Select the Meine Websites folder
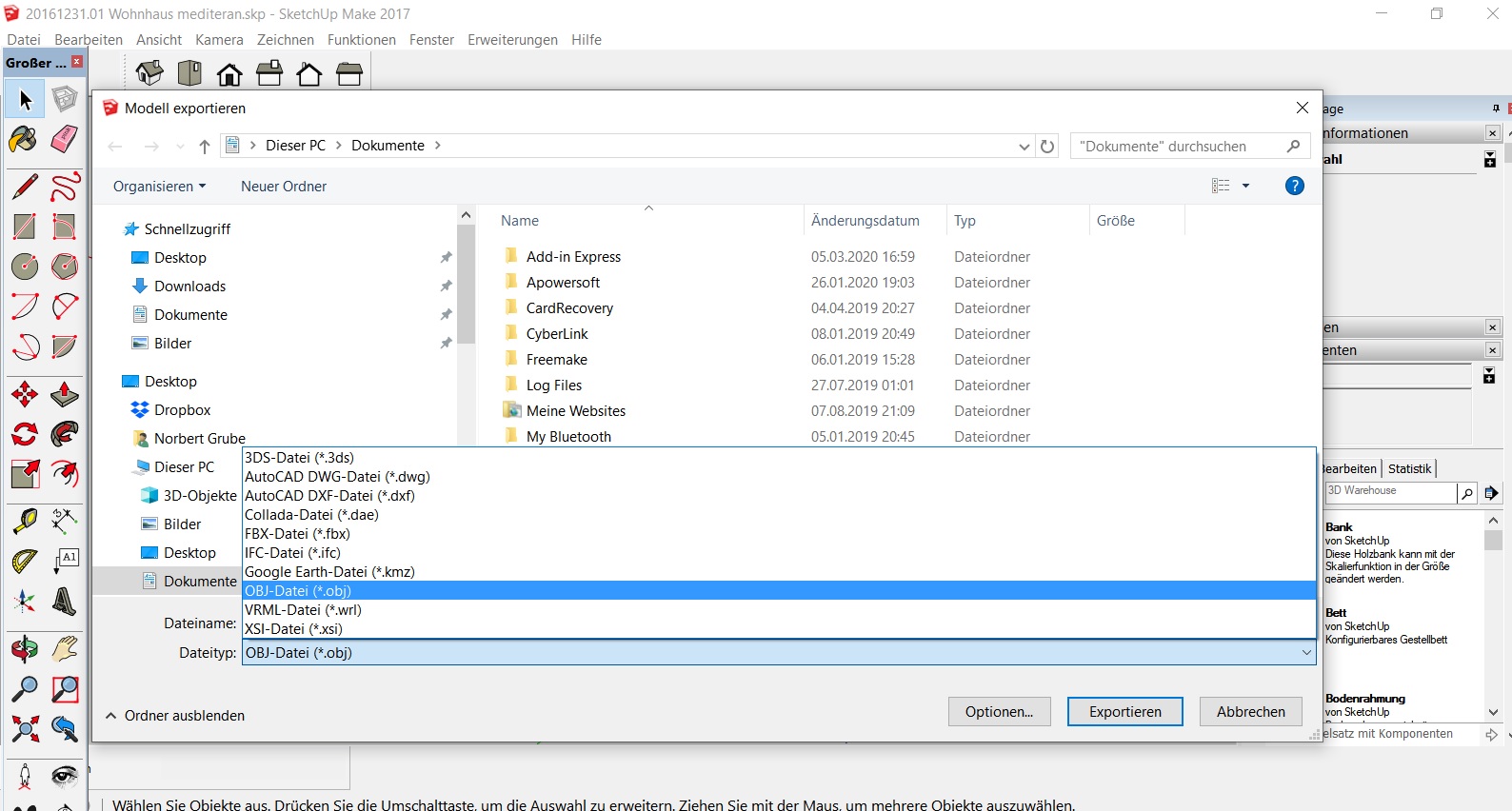 (576, 411)
